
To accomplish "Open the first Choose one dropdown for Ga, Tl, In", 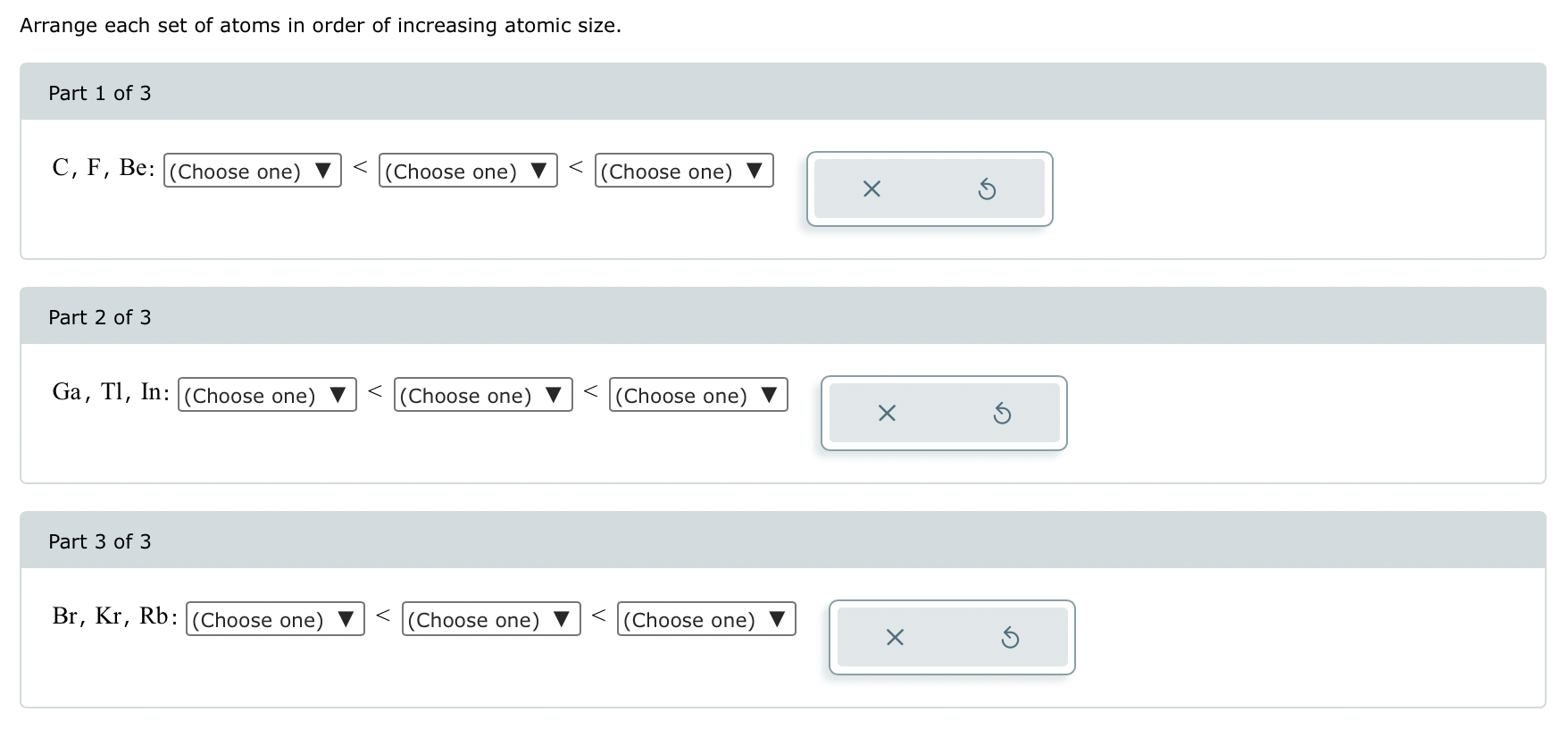I will 267,394.
